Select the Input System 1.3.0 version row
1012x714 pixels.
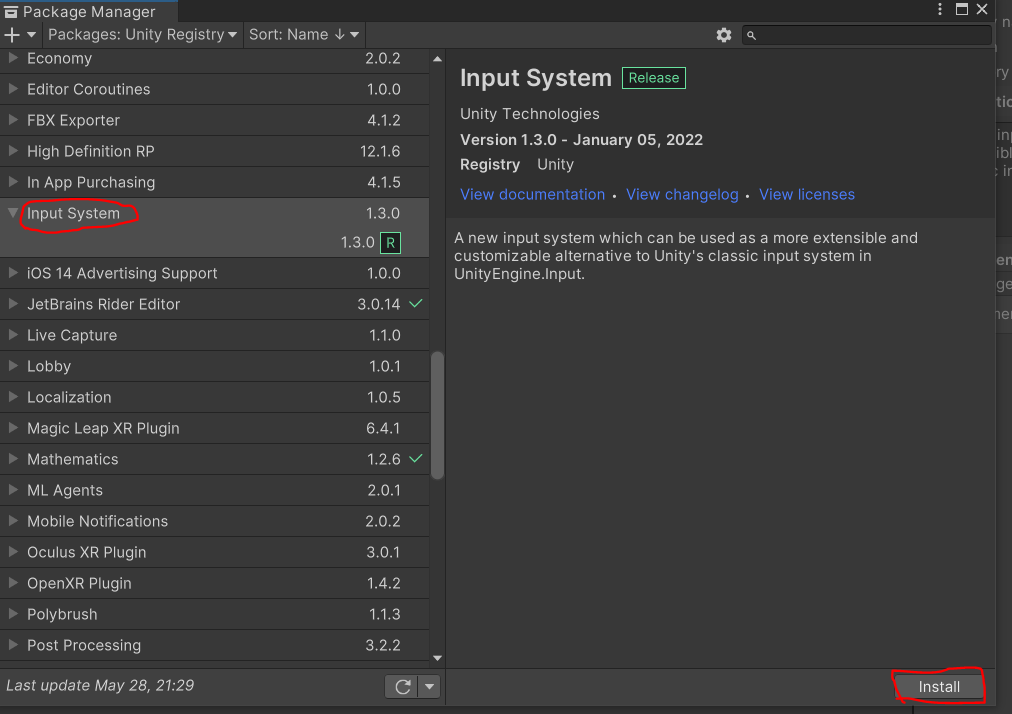[214, 243]
